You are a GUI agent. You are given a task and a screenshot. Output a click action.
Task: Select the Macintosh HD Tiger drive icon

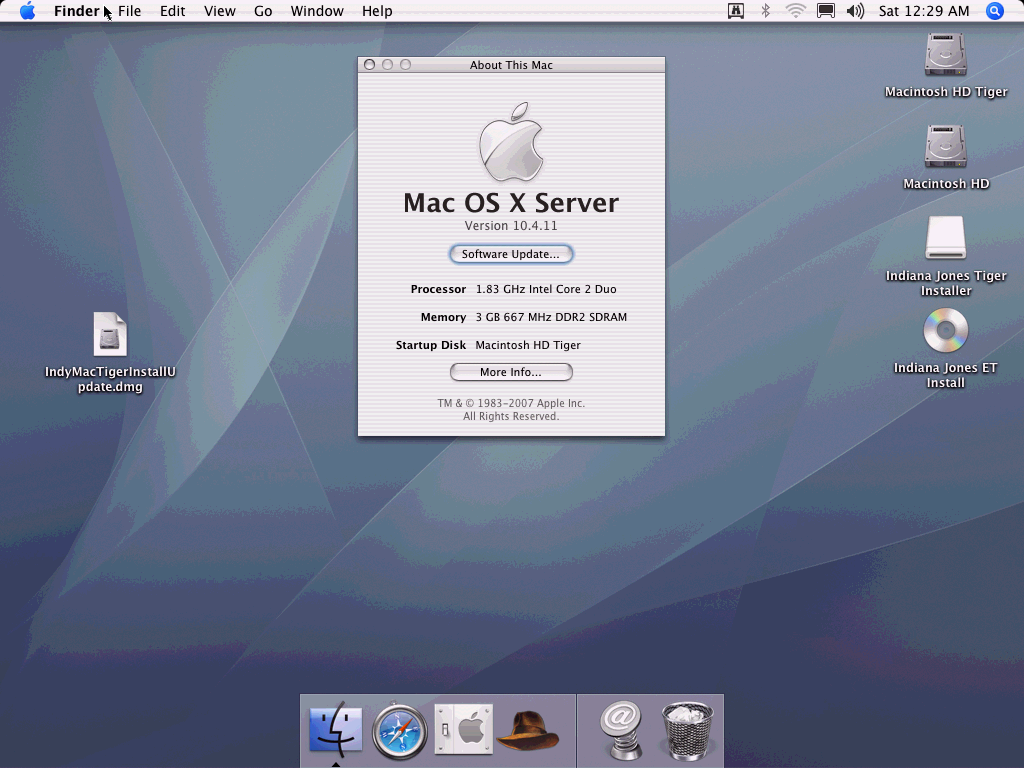[945, 55]
